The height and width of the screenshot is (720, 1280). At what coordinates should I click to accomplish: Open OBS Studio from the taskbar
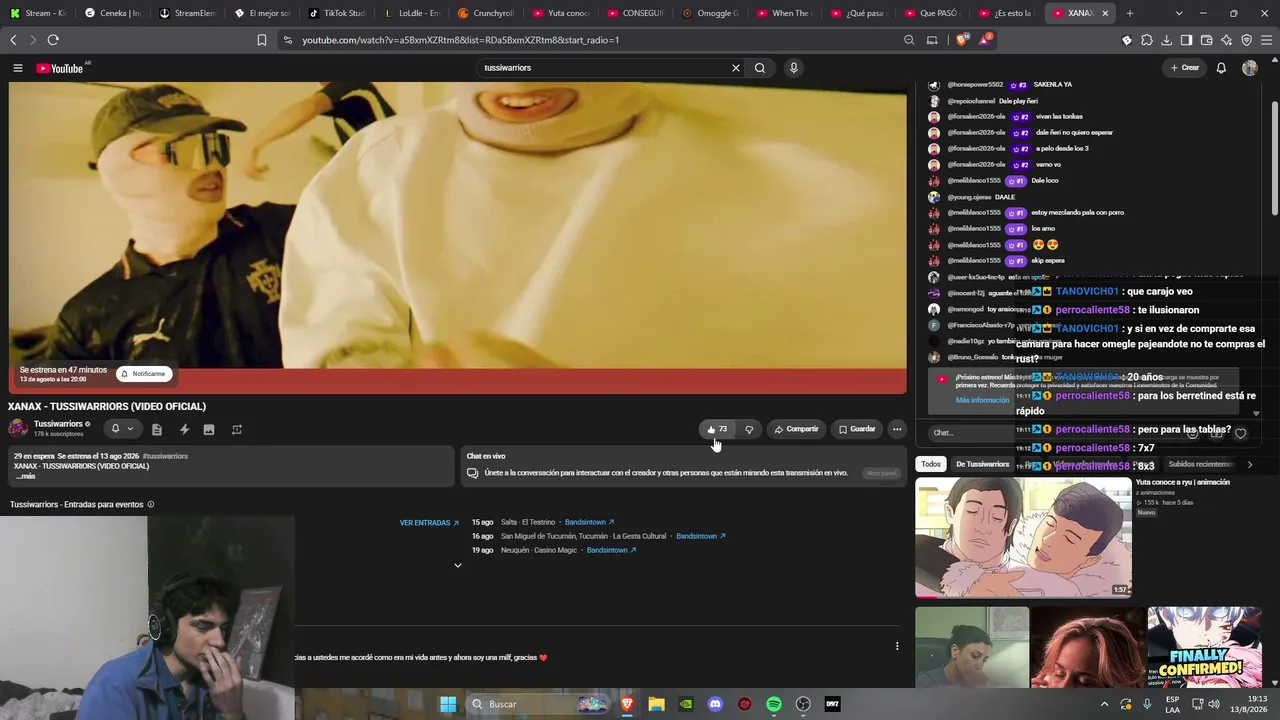[x=803, y=704]
